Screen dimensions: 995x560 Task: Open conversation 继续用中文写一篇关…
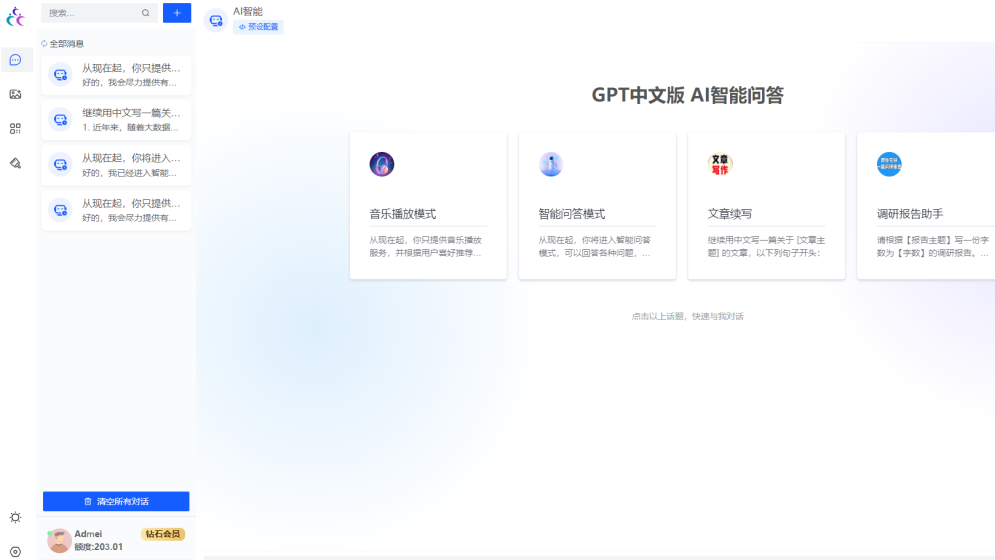click(x=116, y=119)
